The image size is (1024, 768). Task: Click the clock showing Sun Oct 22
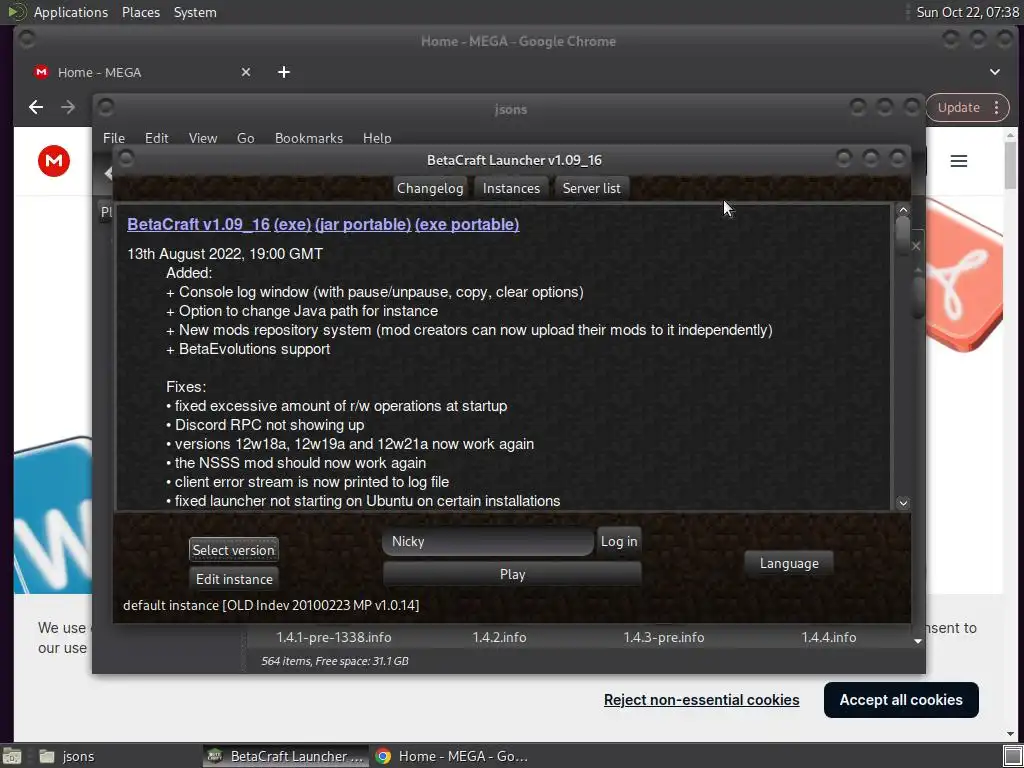(967, 12)
